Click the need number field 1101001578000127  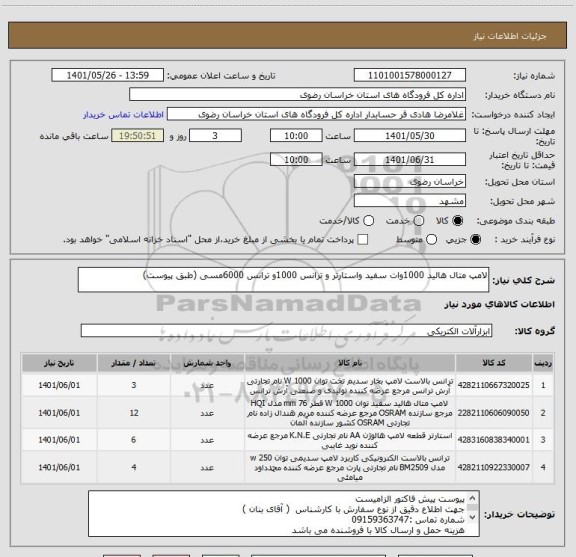pyautogui.click(x=410, y=75)
